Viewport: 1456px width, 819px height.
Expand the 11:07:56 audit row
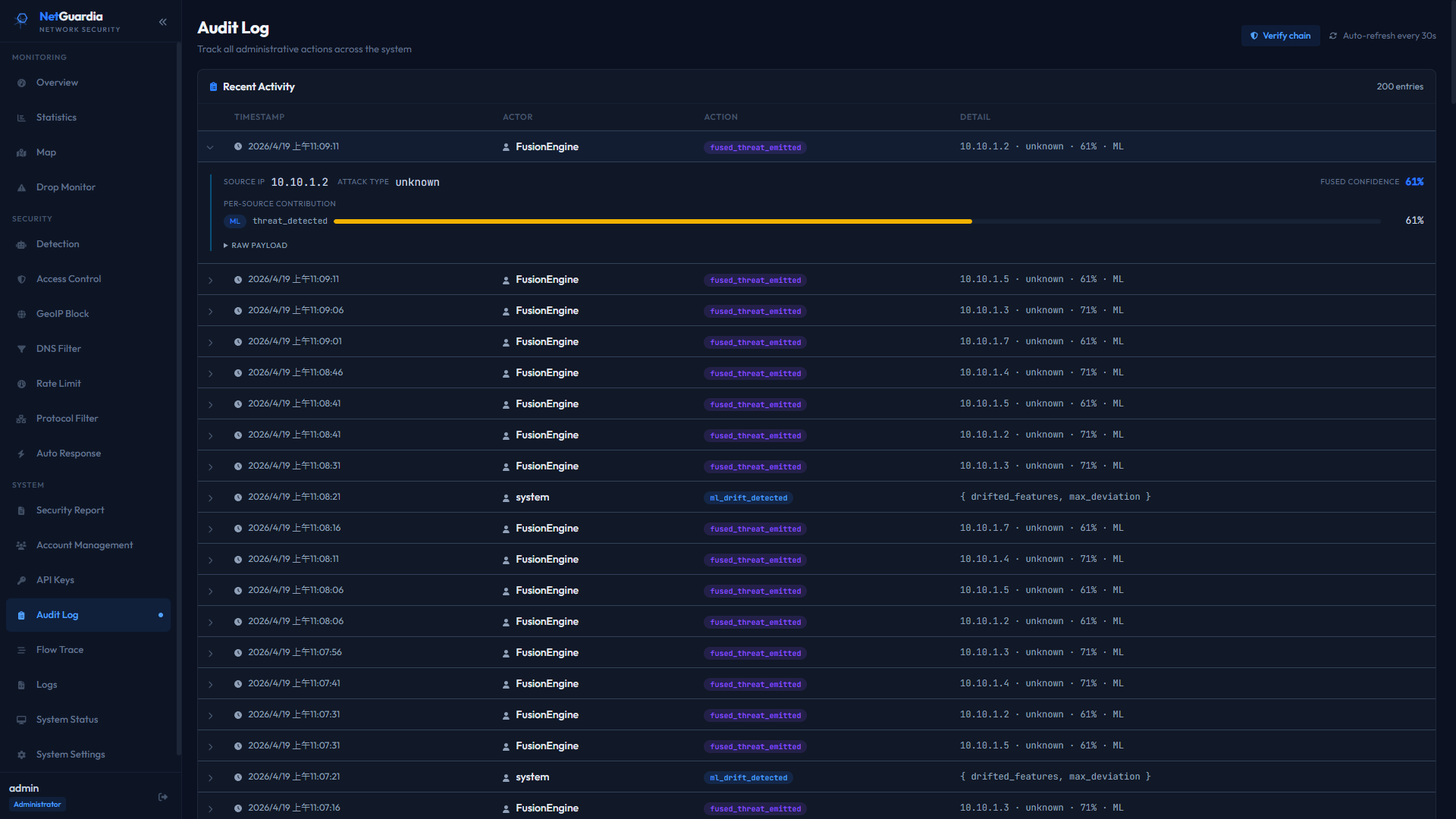(x=210, y=654)
